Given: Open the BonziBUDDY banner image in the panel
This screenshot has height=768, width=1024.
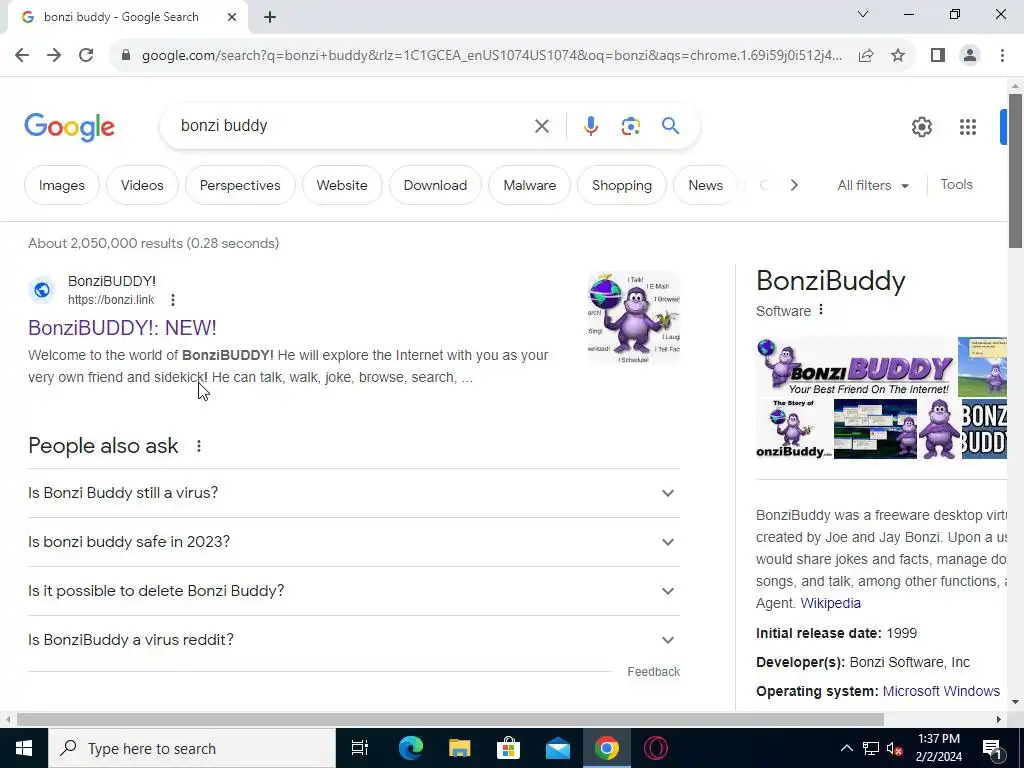Looking at the screenshot, I should coord(855,367).
